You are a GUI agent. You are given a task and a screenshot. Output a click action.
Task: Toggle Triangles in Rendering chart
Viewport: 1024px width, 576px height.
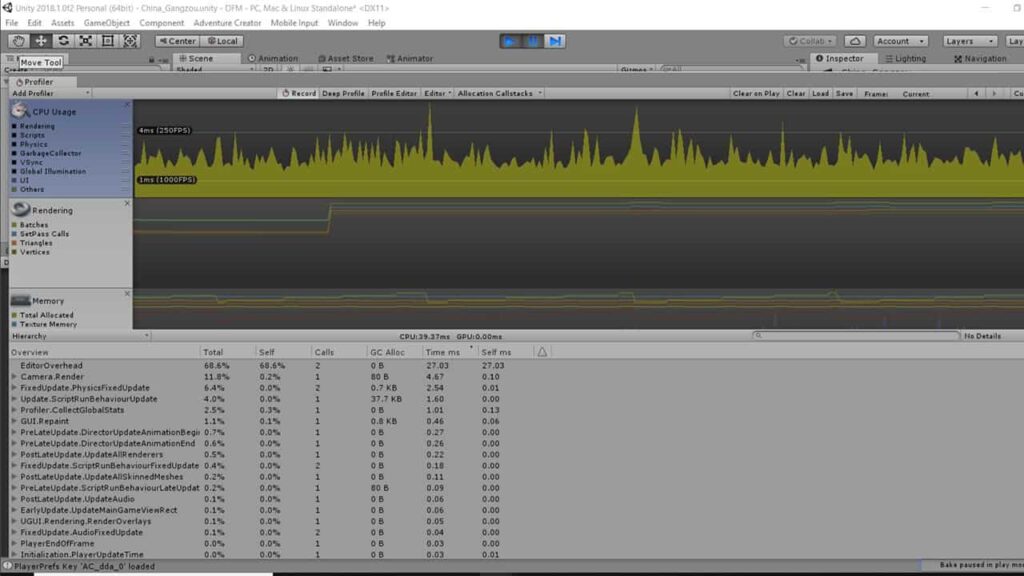[14, 243]
